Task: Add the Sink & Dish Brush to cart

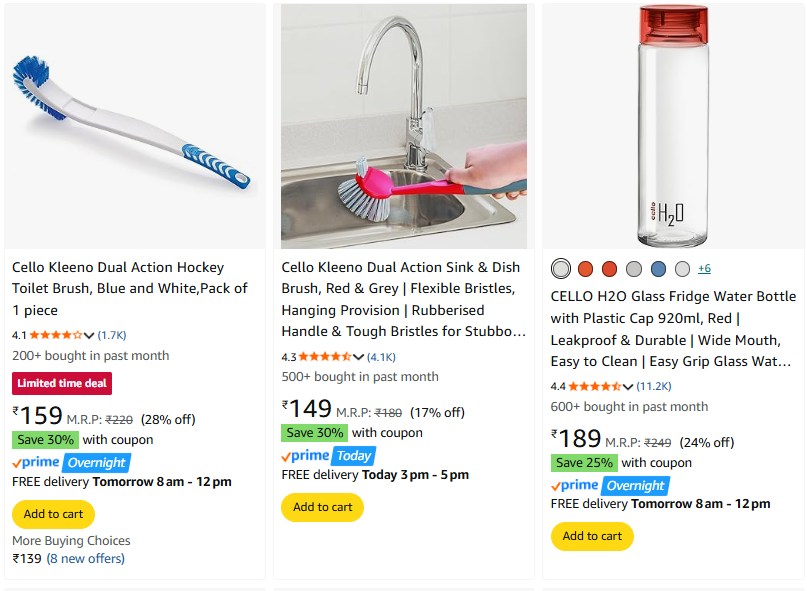Action: tap(322, 507)
